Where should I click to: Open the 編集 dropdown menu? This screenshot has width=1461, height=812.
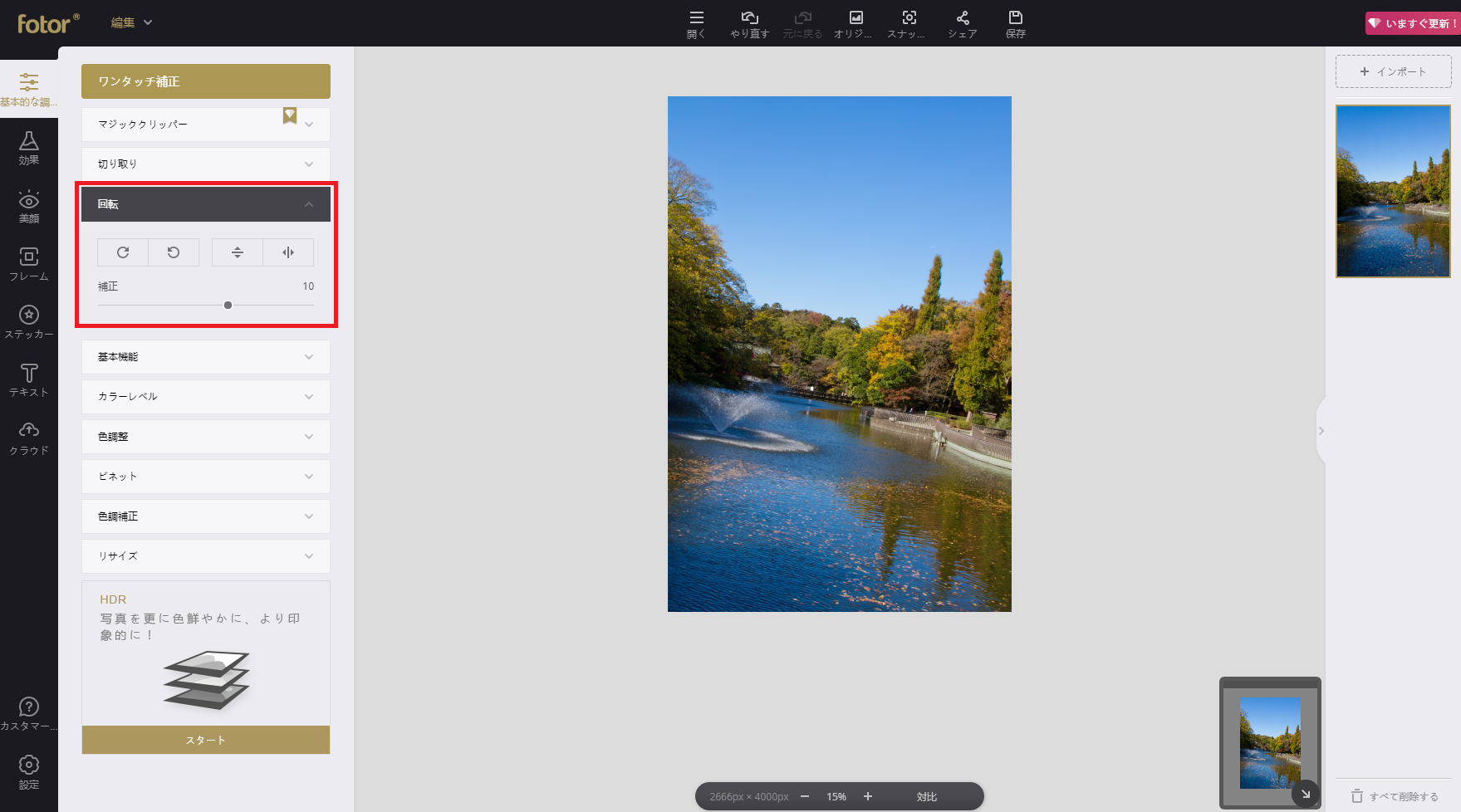click(132, 22)
